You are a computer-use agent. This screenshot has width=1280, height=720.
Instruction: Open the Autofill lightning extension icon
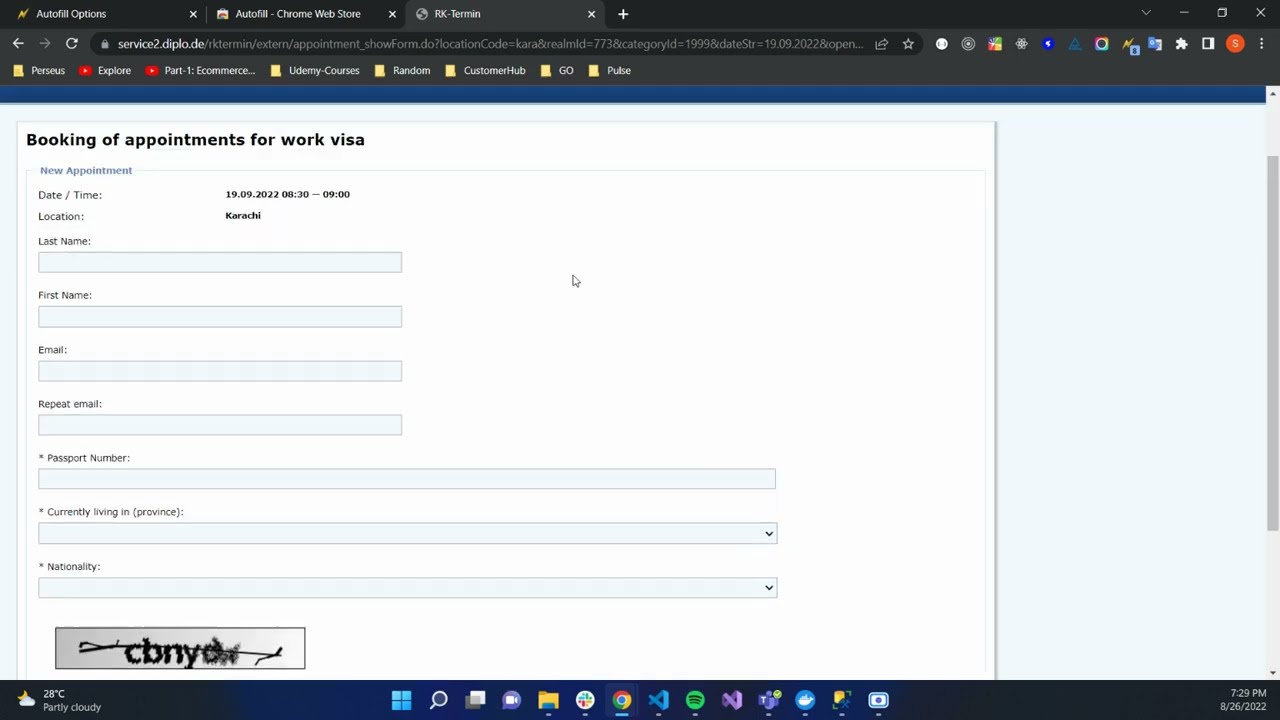point(1128,44)
